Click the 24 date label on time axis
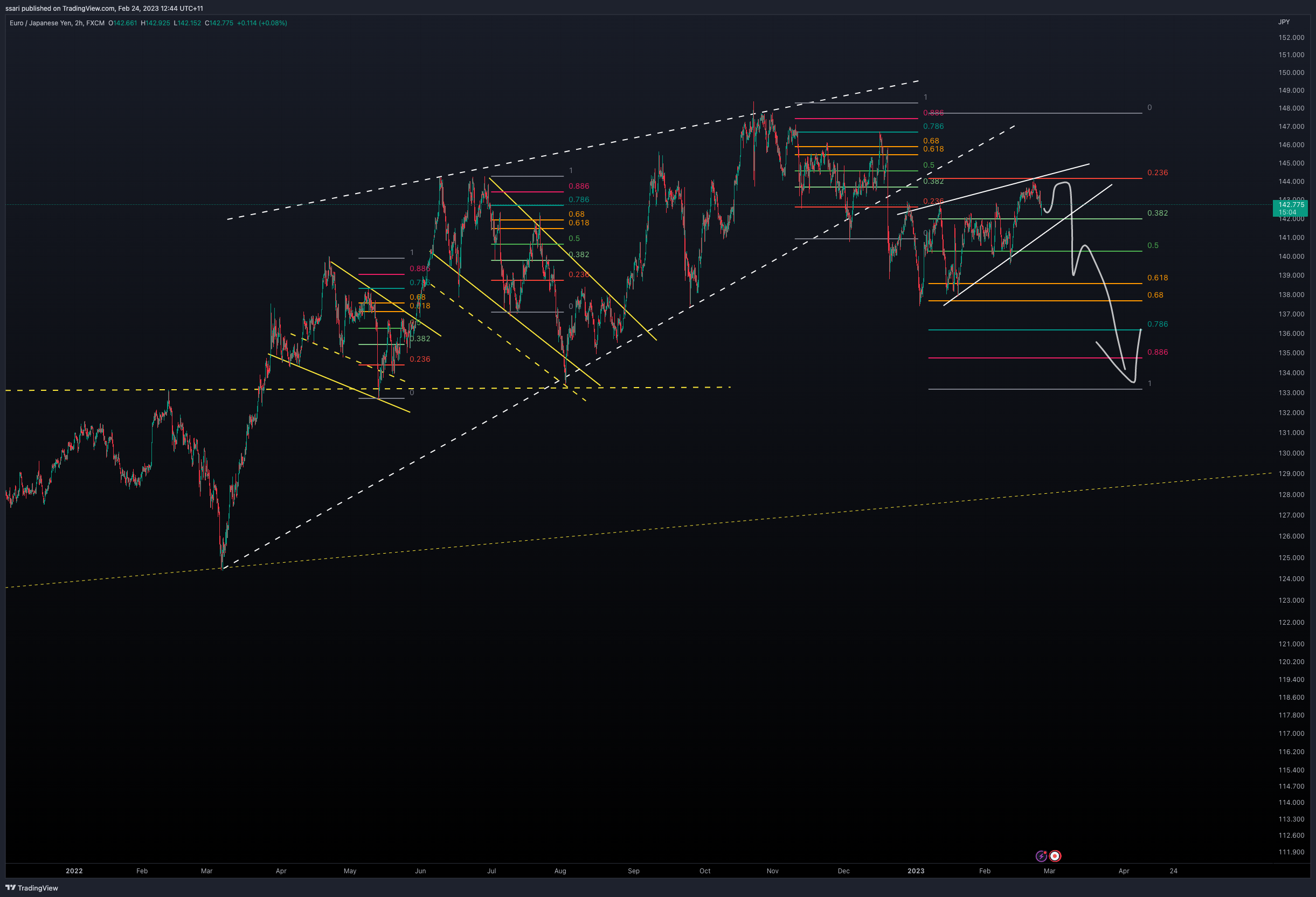 (x=1173, y=871)
